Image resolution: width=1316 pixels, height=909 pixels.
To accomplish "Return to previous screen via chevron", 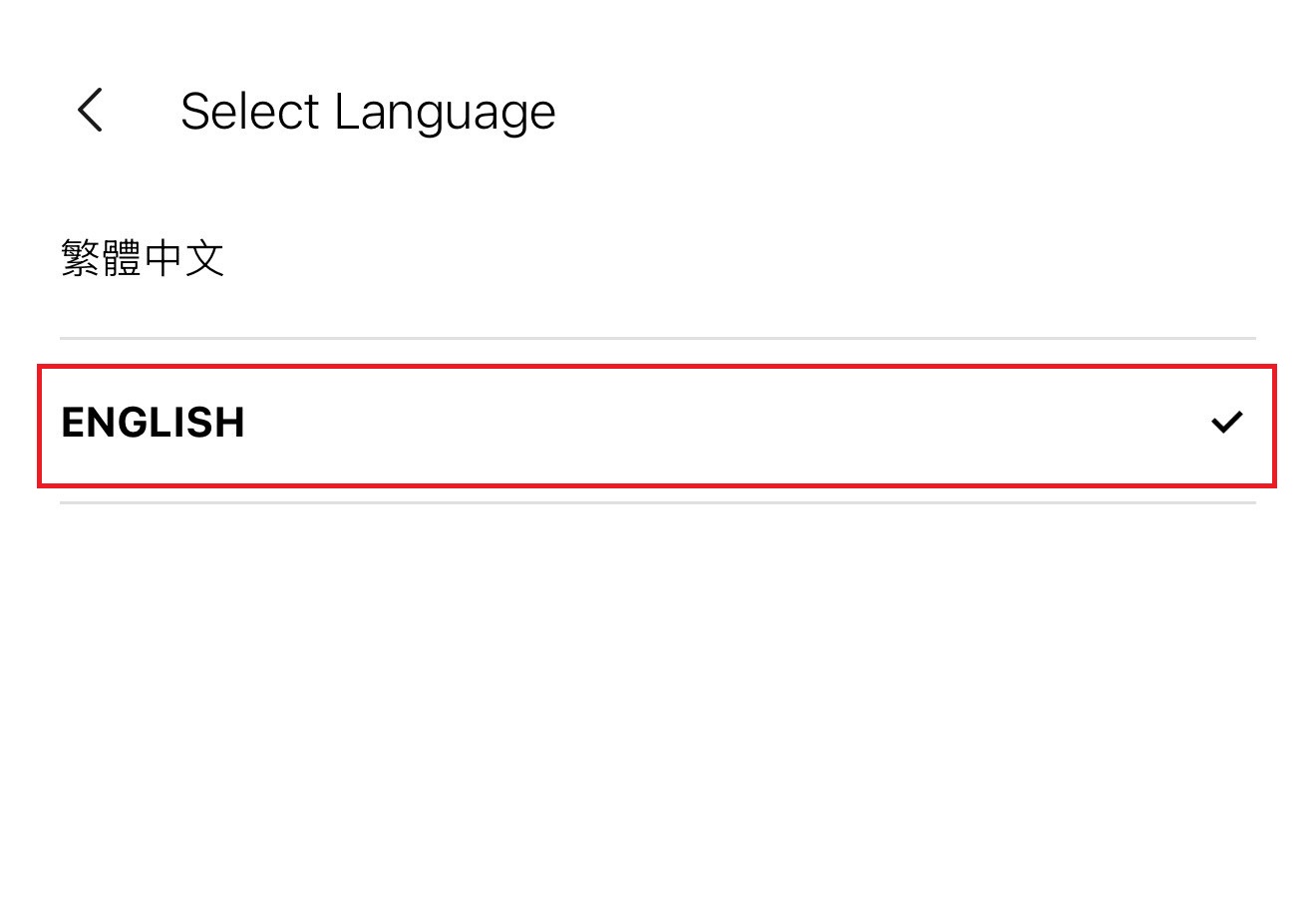I will pos(90,110).
